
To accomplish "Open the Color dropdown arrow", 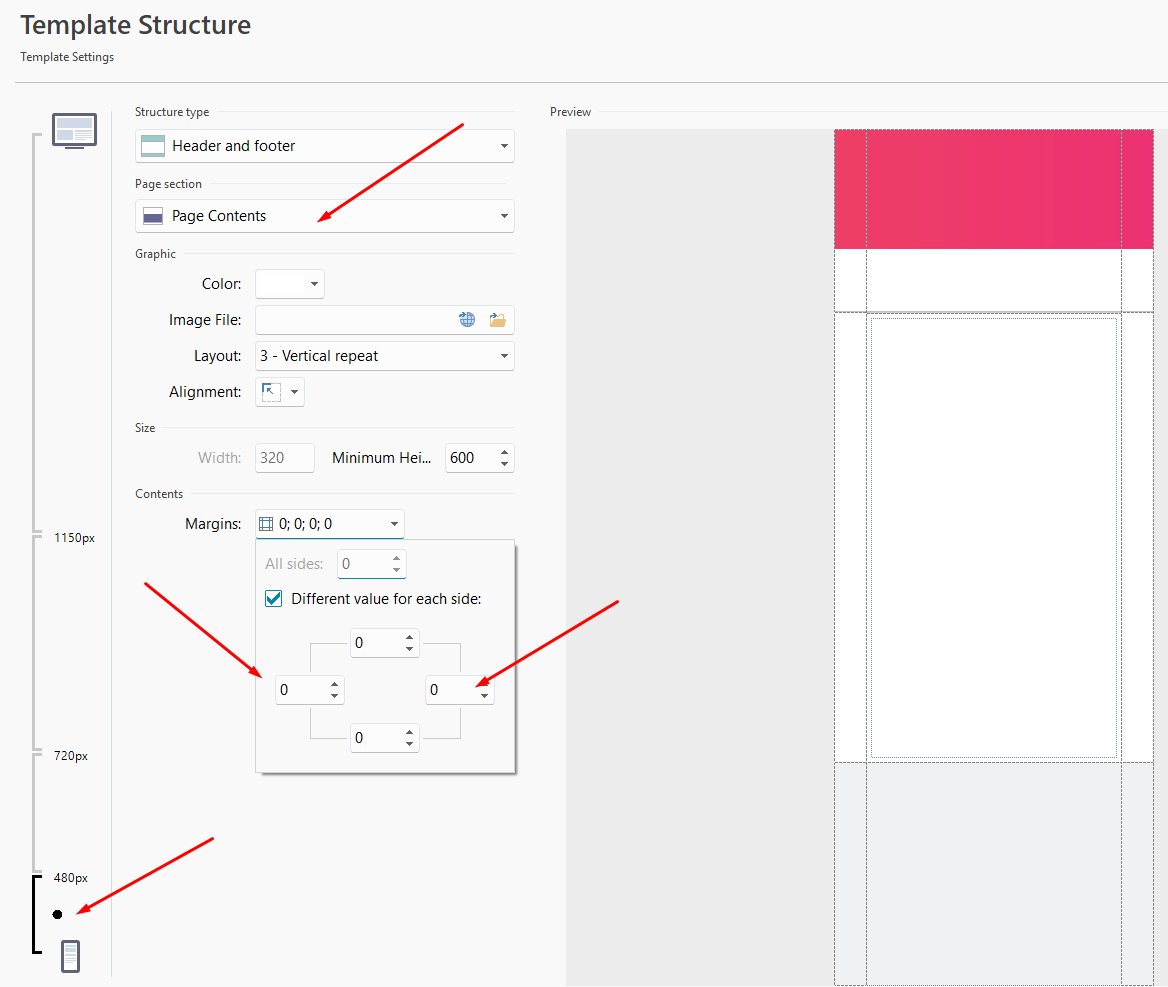I will [314, 284].
